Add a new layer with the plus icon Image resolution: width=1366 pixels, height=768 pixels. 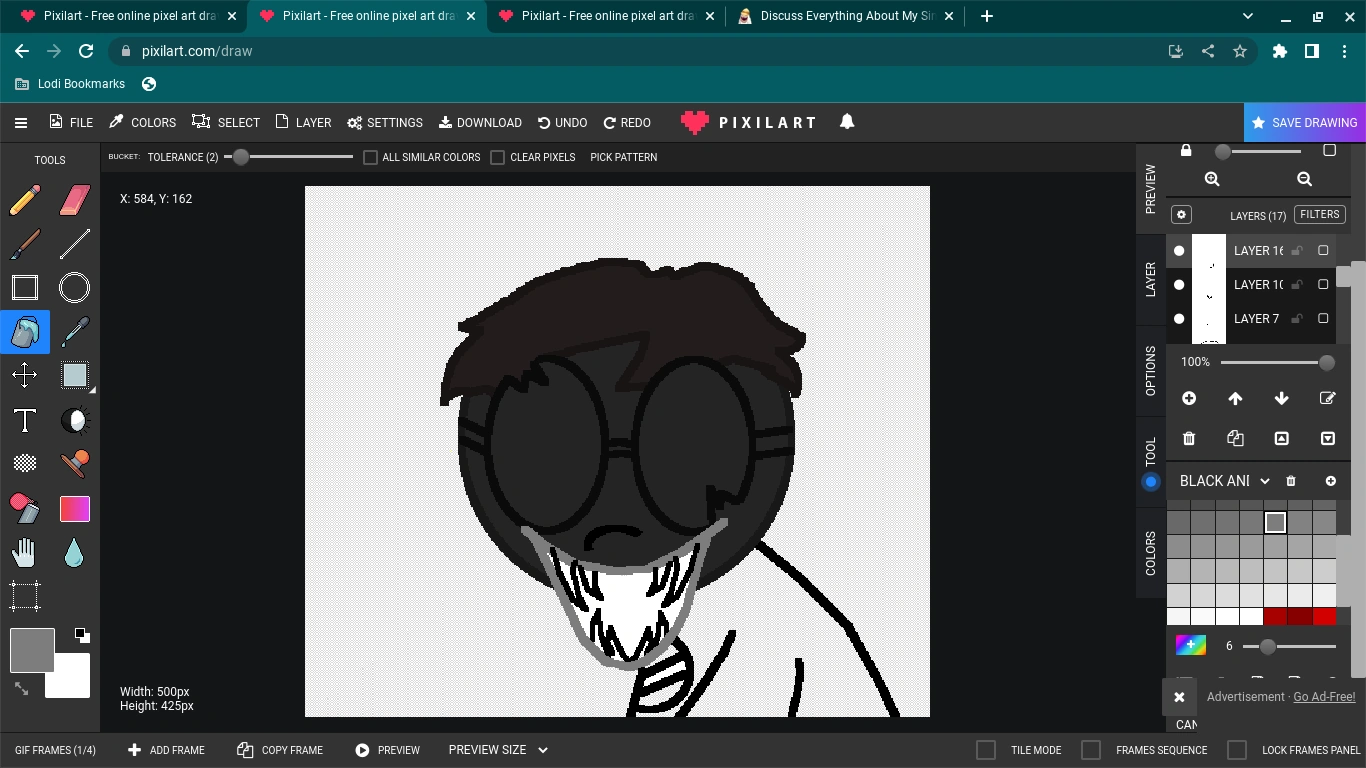[1189, 398]
